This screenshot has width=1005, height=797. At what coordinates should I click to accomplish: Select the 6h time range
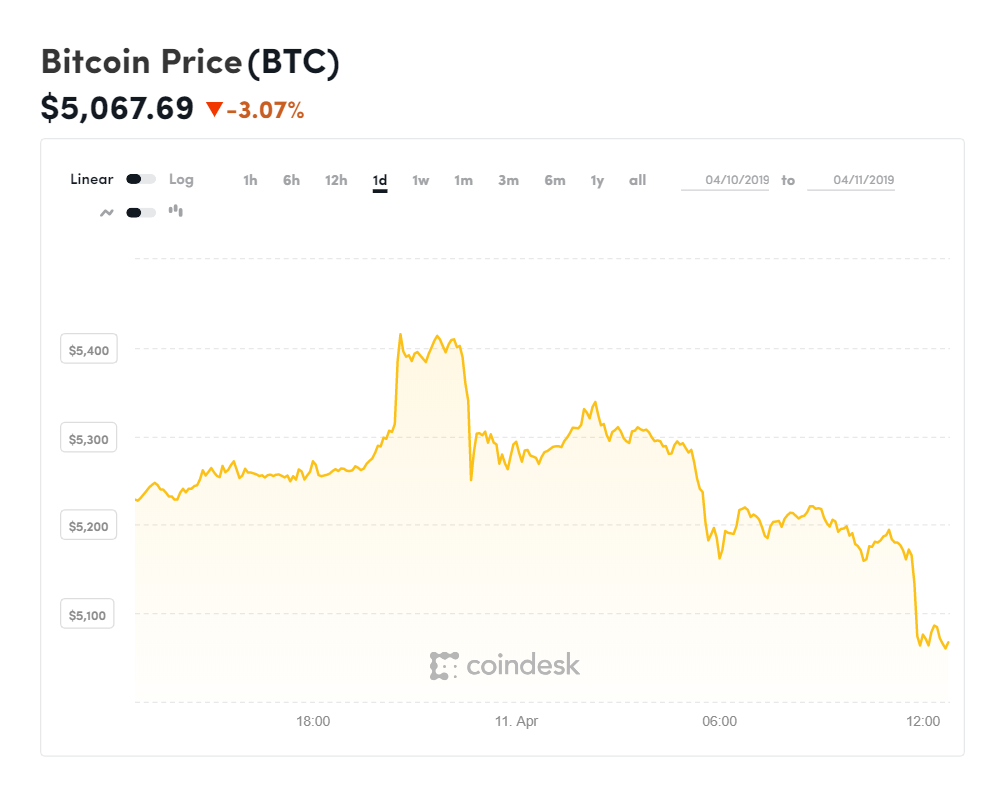291,180
